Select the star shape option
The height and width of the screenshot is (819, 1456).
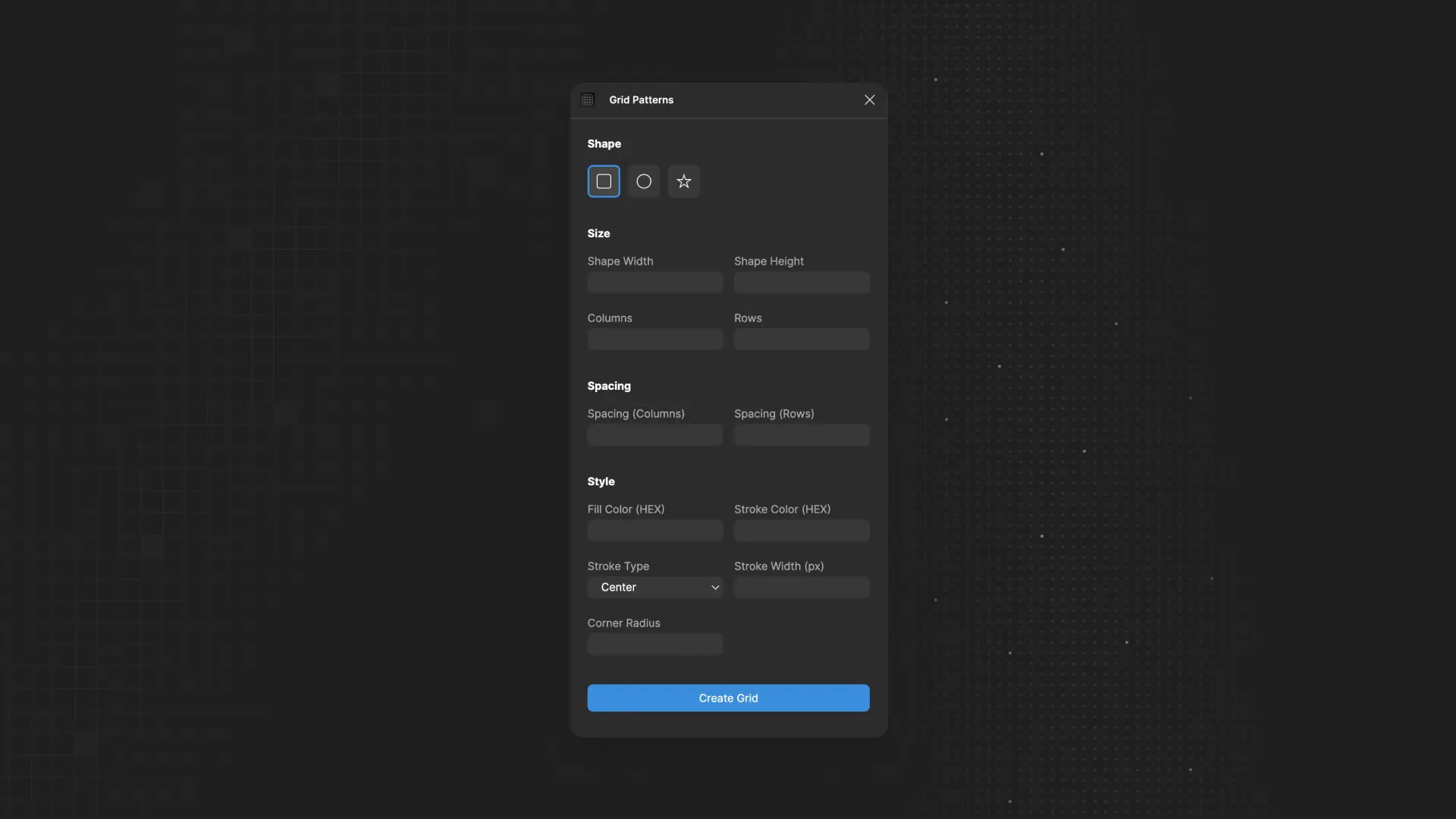(684, 181)
